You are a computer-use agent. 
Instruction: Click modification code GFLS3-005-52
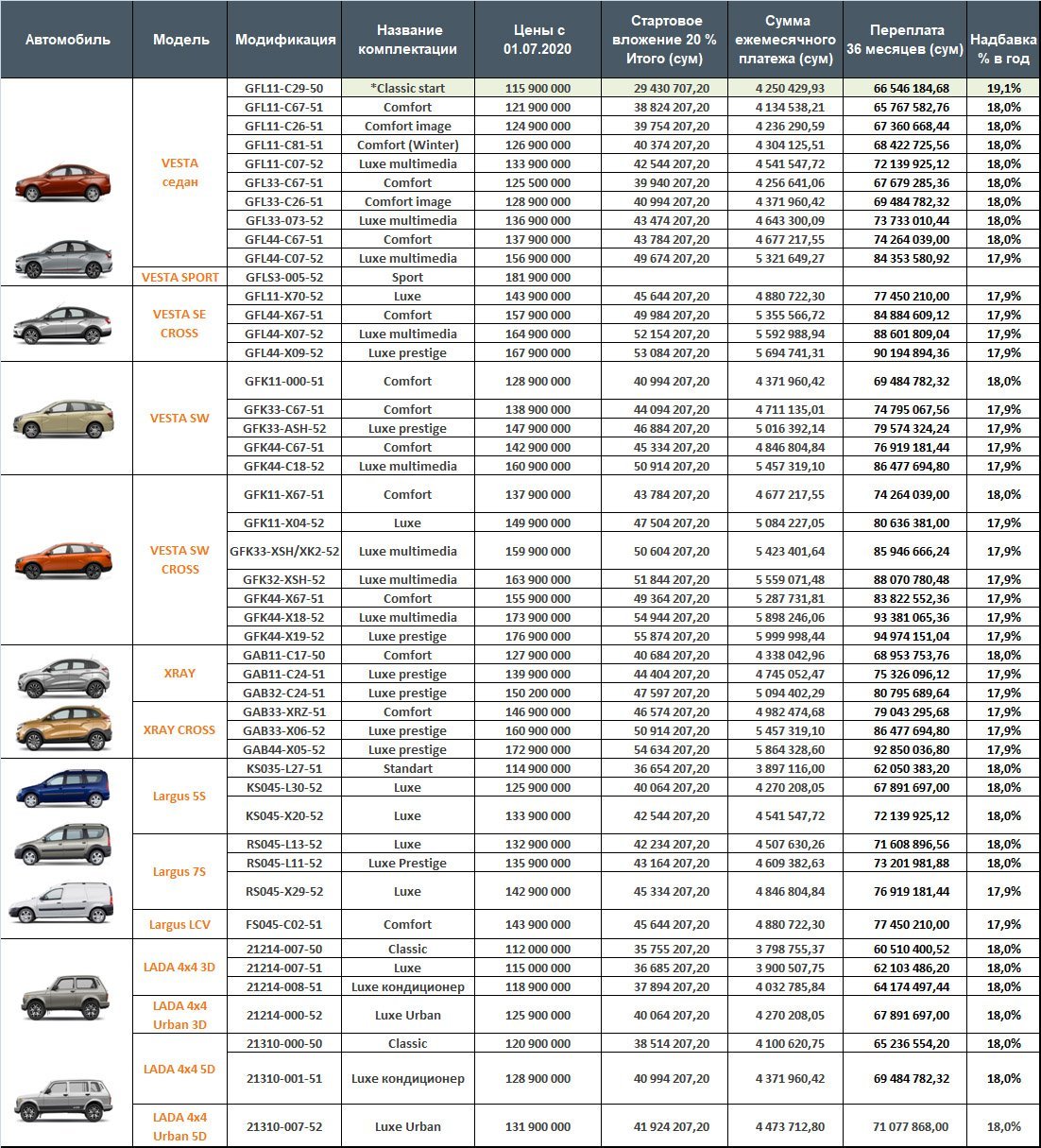283,277
